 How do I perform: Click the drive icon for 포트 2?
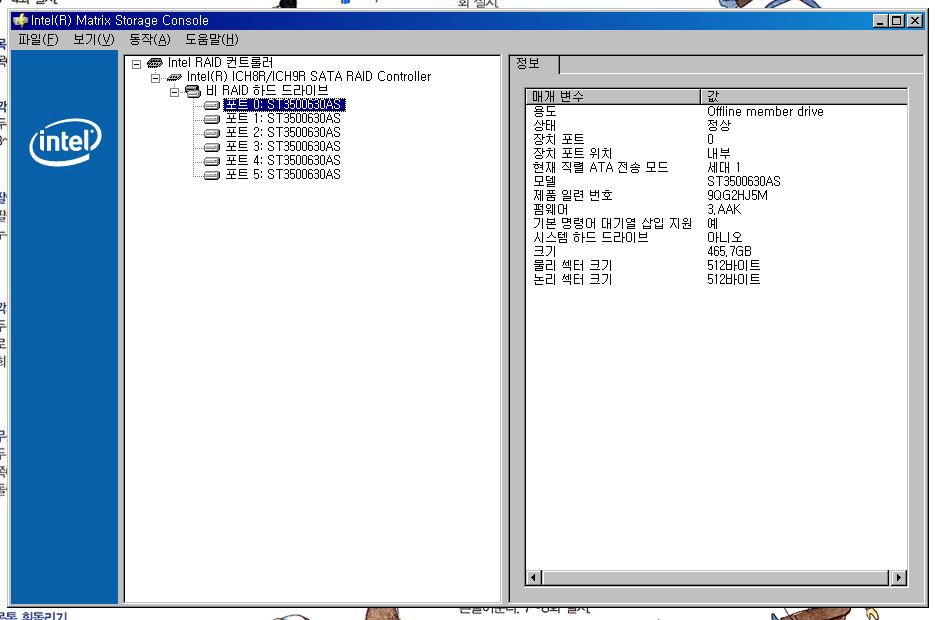212,133
